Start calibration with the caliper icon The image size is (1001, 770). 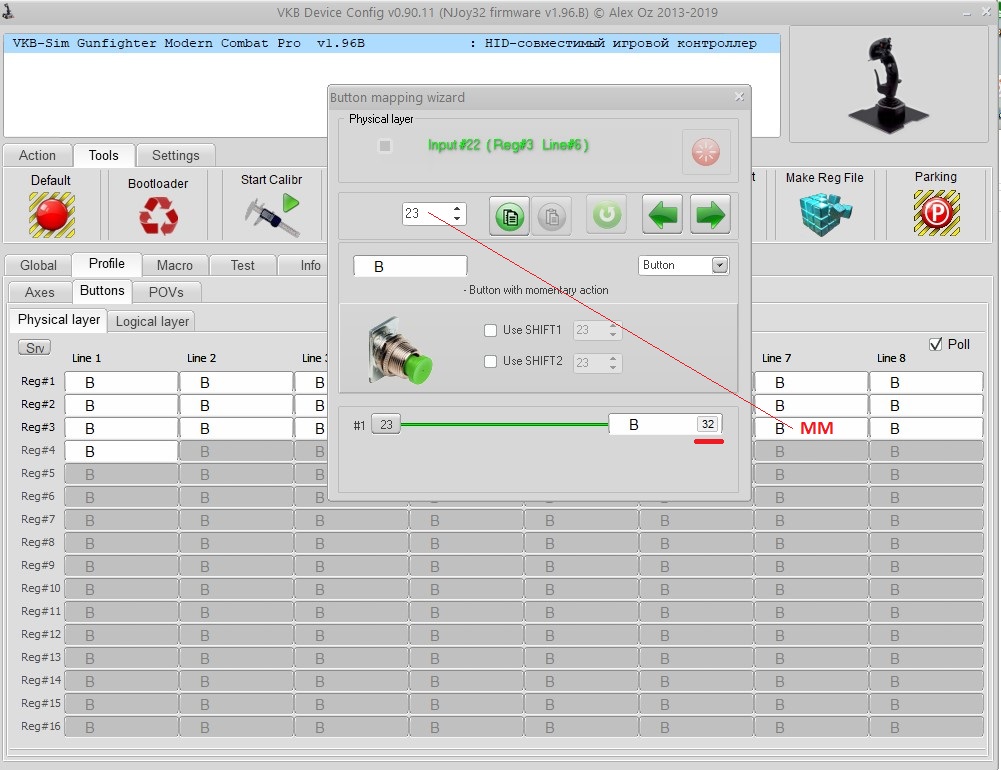point(272,212)
